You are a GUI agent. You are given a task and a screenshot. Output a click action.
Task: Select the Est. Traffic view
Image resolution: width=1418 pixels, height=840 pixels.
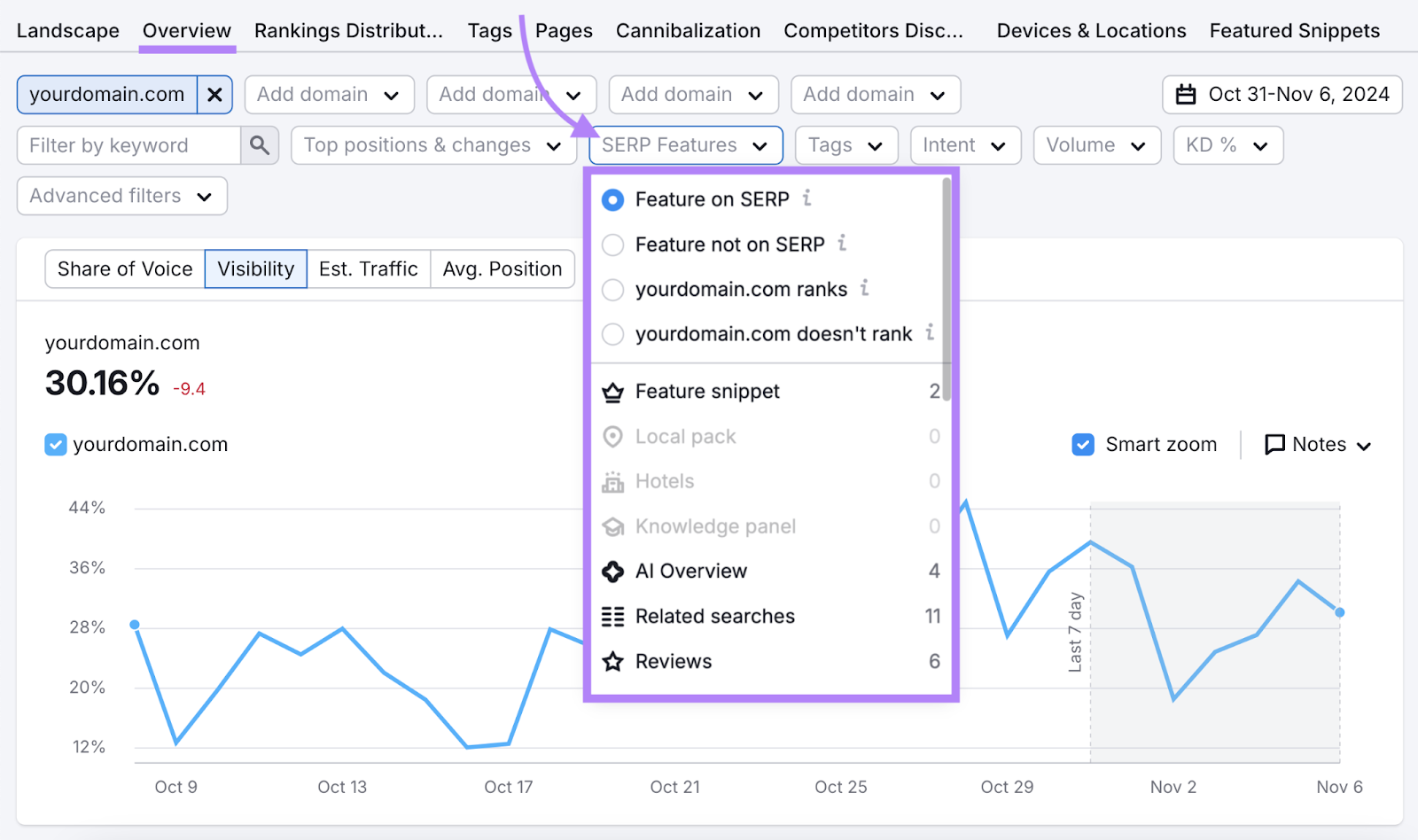[369, 268]
